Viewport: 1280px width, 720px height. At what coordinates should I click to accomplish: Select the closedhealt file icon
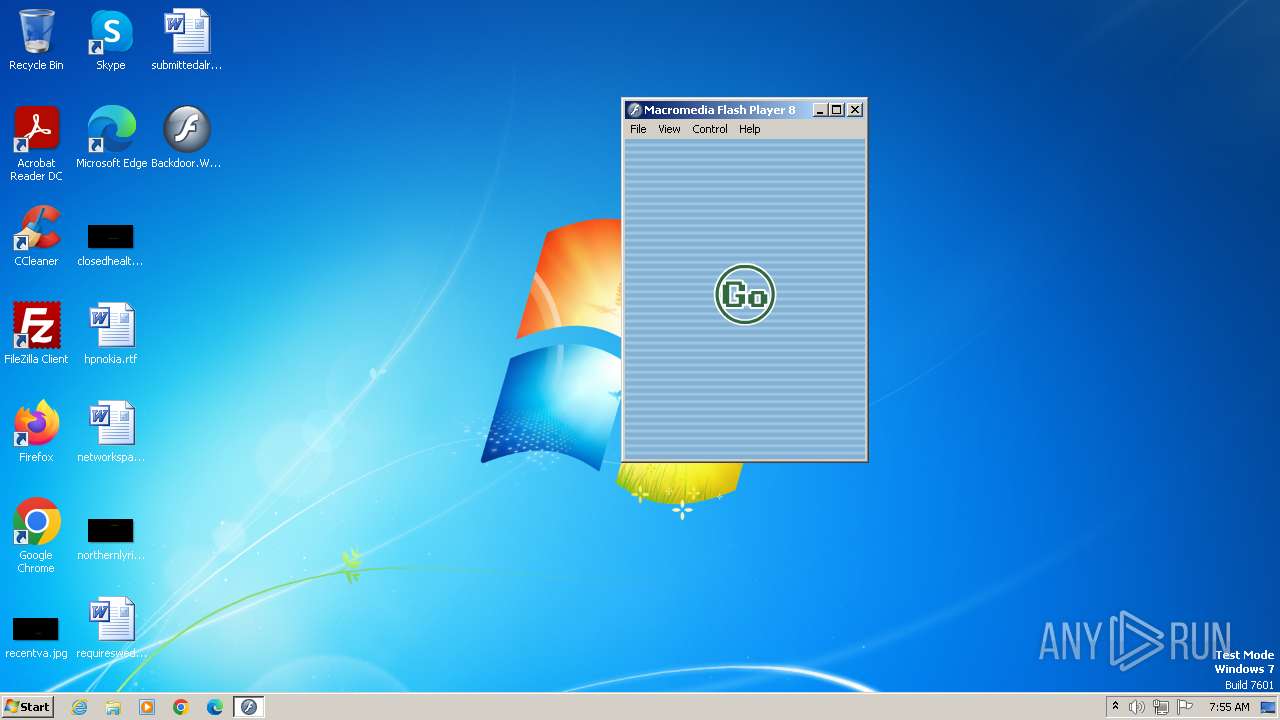[110, 246]
